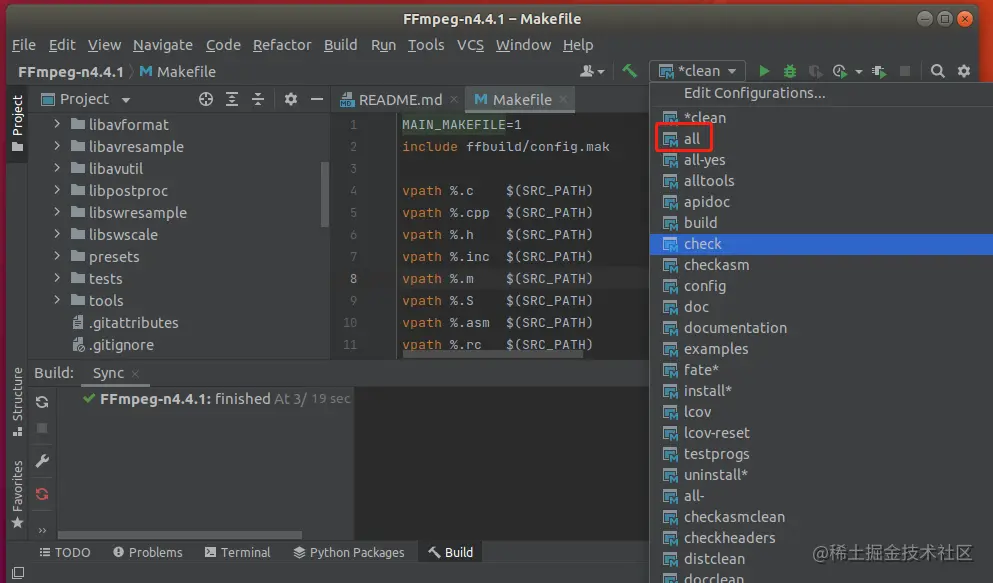Viewport: 993px width, 583px height.
Task: Click the stop icon in Build panel
Action: pyautogui.click(x=42, y=429)
